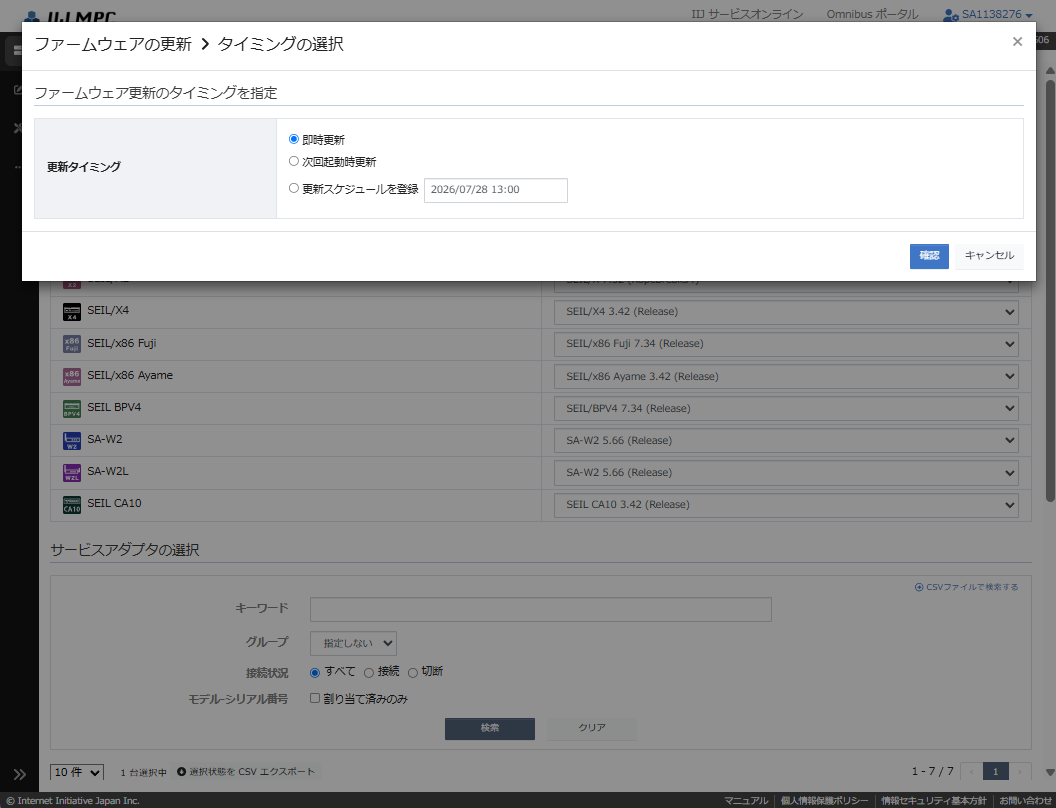Go to page 1 in pagination
Viewport: 1056px width, 808px height.
(x=995, y=772)
